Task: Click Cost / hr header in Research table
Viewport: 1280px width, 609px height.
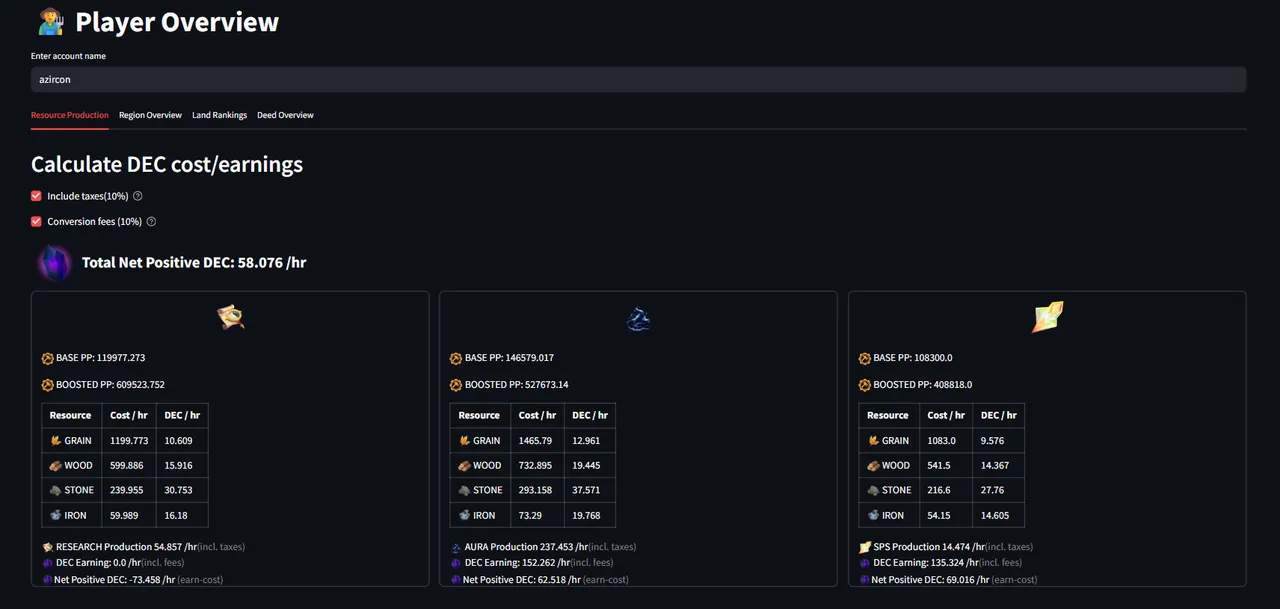Action: (x=129, y=415)
